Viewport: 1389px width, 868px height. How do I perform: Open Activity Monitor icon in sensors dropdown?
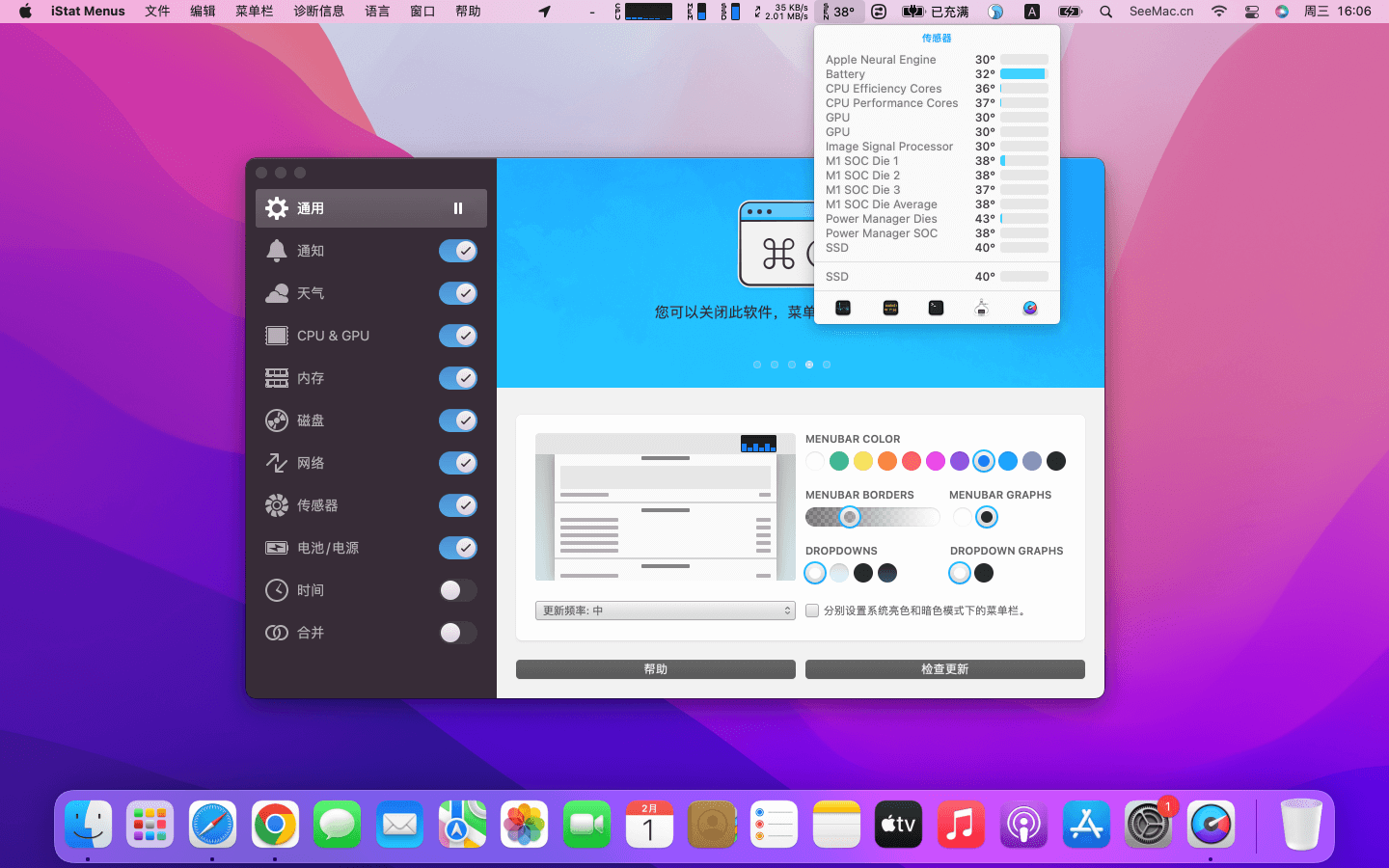843,308
